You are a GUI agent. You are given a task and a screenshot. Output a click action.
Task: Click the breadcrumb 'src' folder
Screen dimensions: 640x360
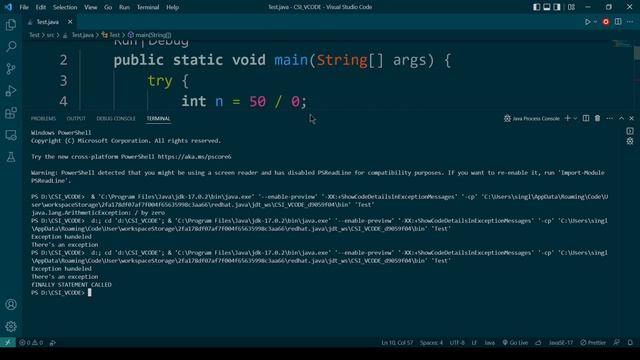50,35
